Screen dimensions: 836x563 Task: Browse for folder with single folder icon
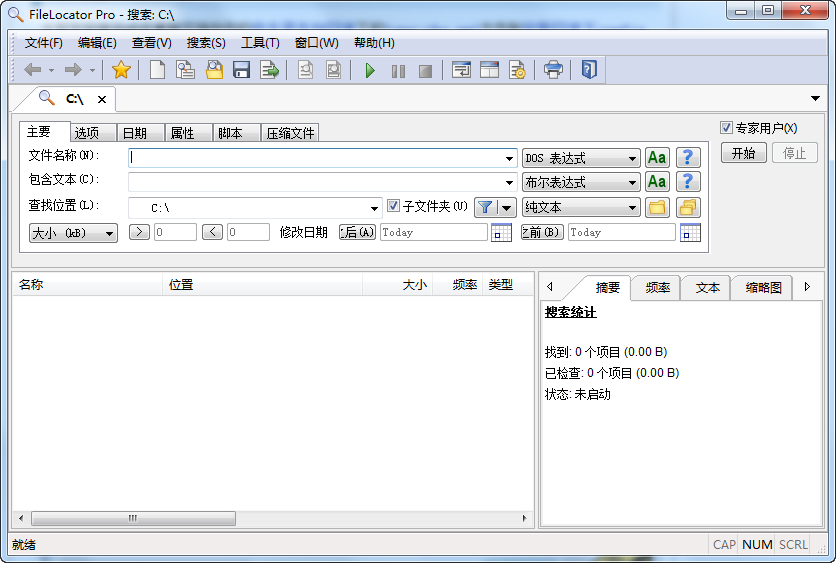point(657,207)
